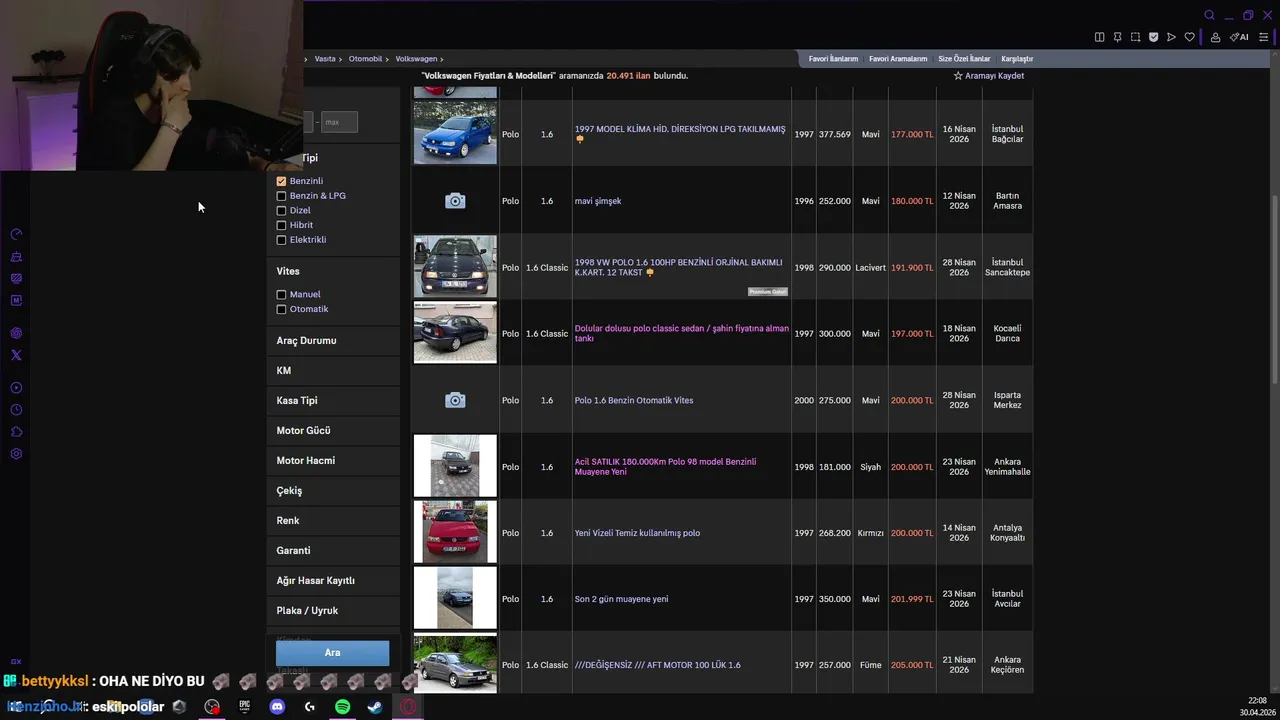The width and height of the screenshot is (1280, 720).
Task: Expand the Araç Durumu filter
Action: pos(333,341)
